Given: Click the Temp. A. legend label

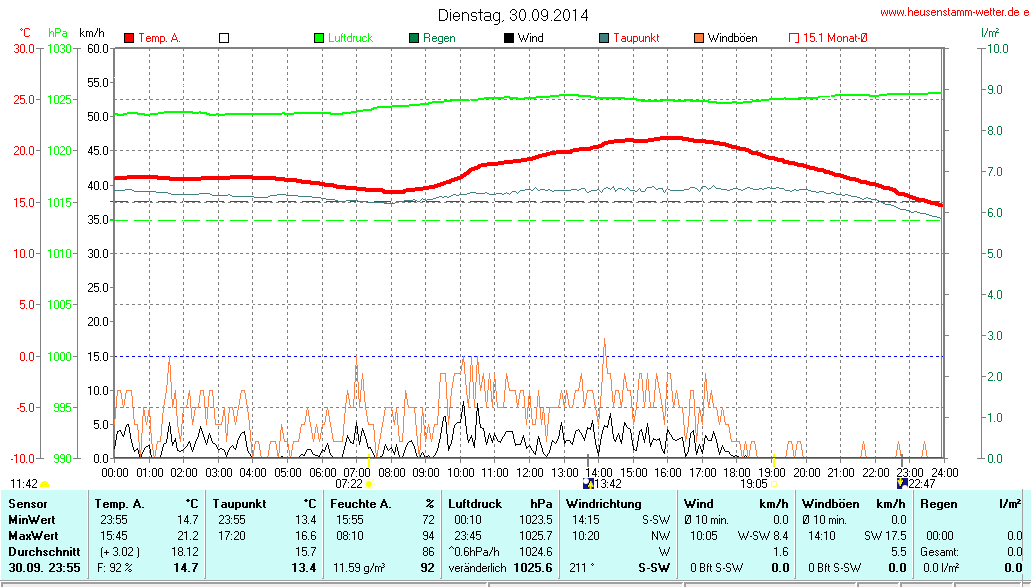Looking at the screenshot, I should point(160,38).
